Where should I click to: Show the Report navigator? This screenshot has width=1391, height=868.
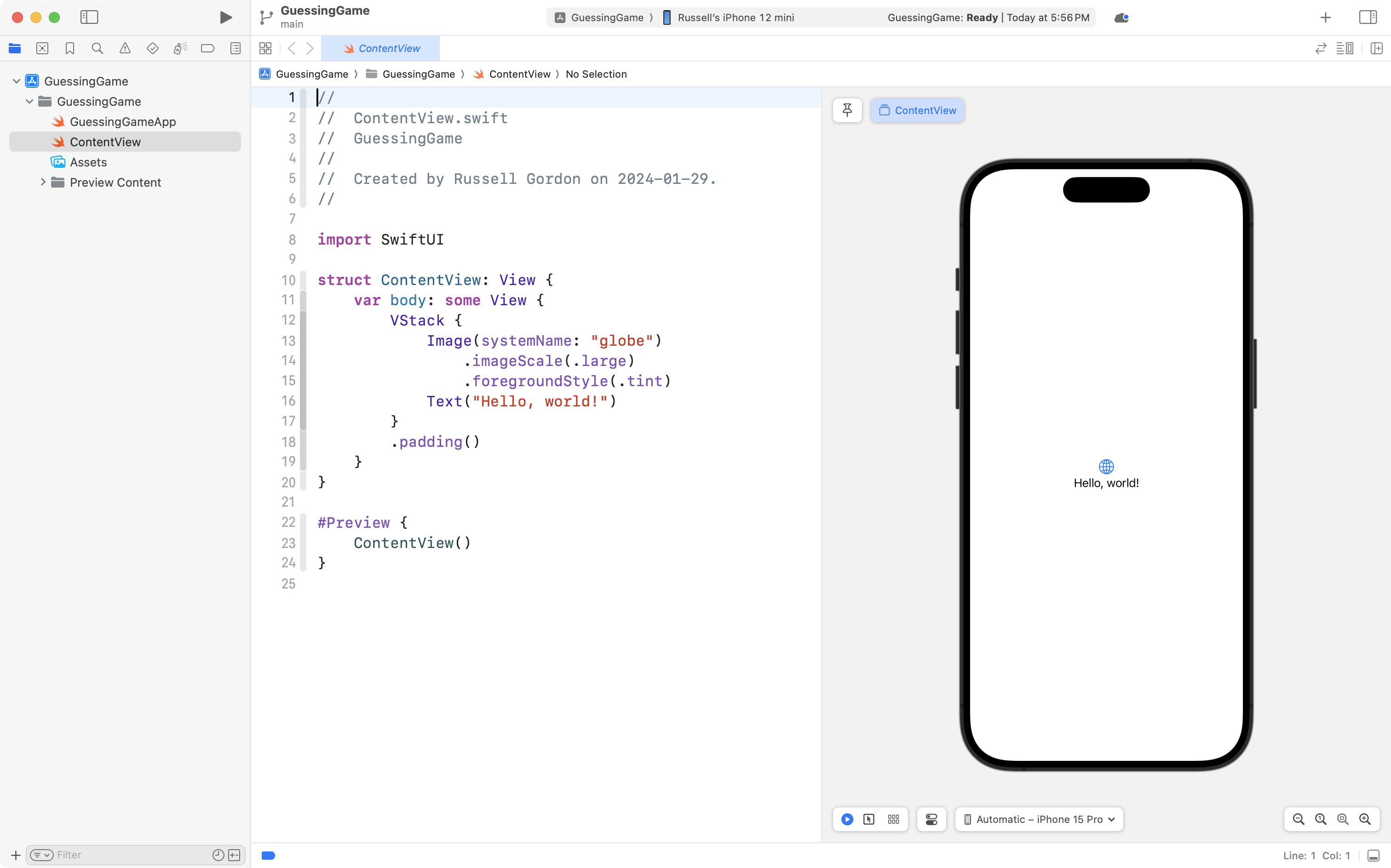pos(236,48)
